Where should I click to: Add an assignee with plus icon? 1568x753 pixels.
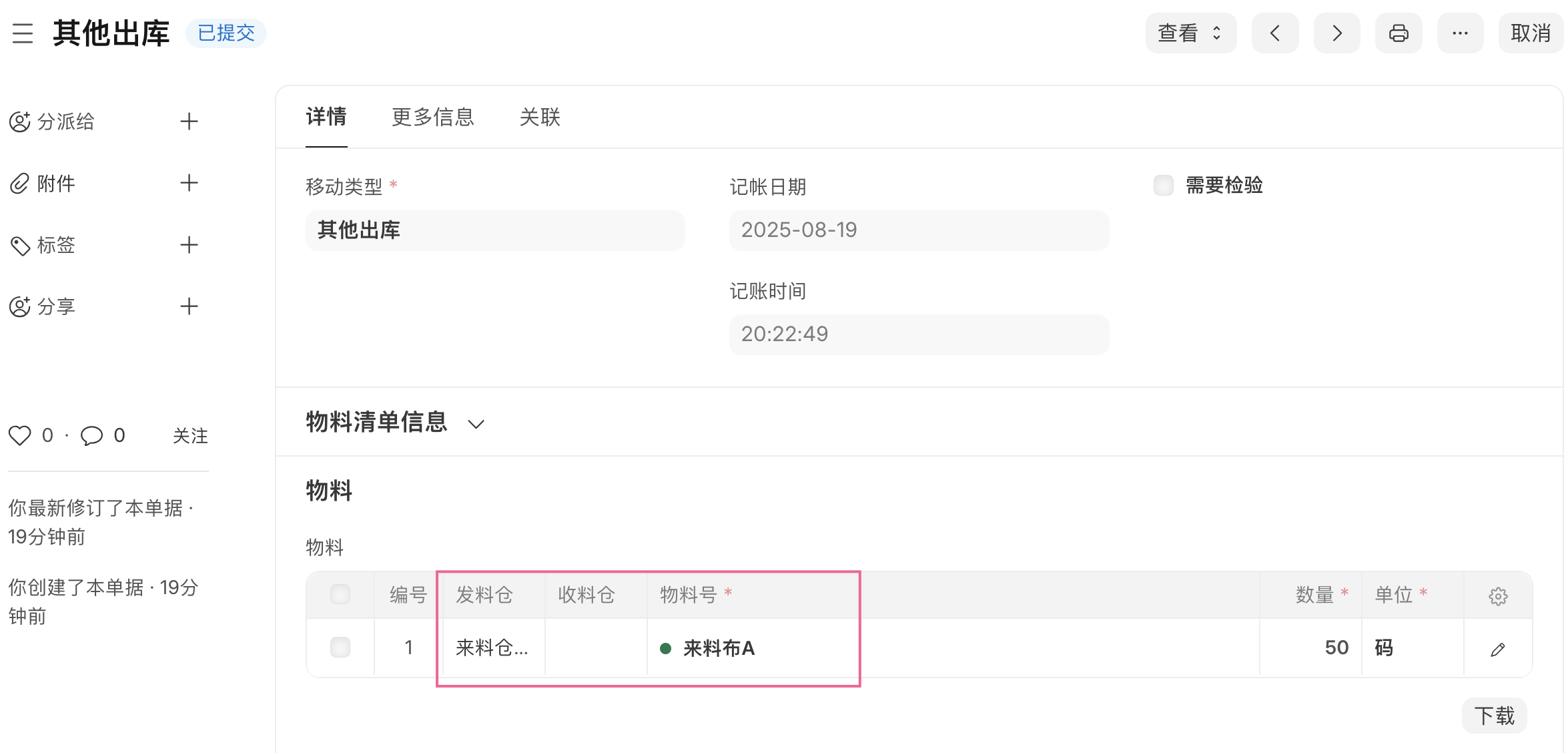(x=189, y=121)
